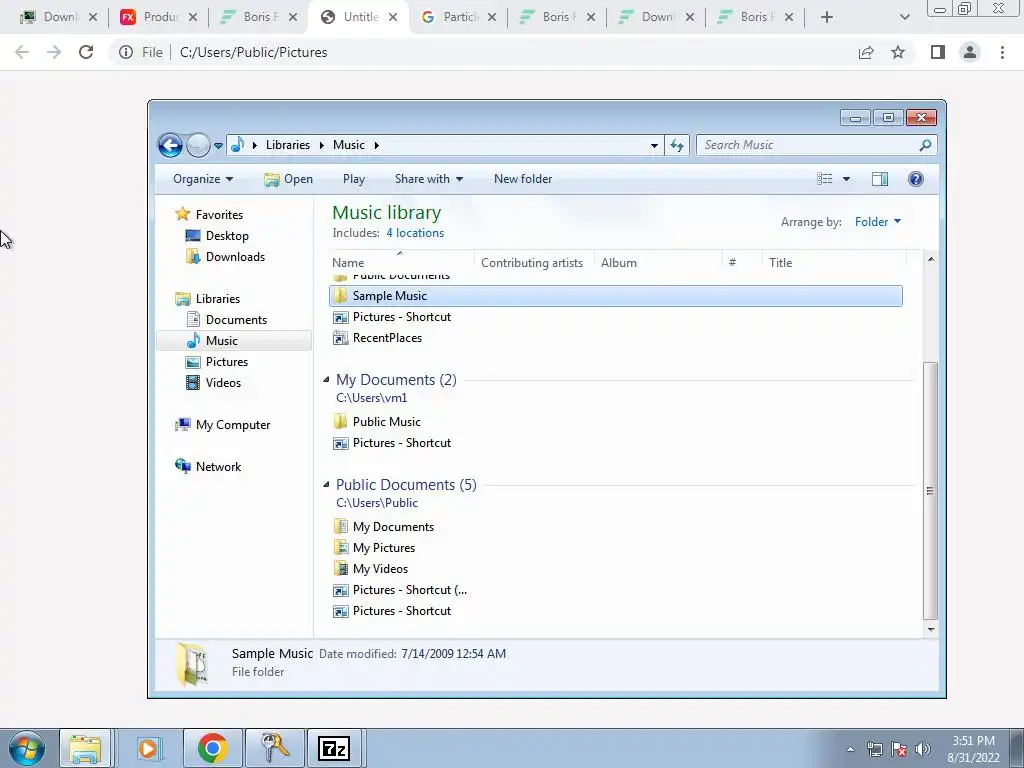Select the music note icon in address bar
Image resolution: width=1024 pixels, height=768 pixels.
click(x=238, y=144)
